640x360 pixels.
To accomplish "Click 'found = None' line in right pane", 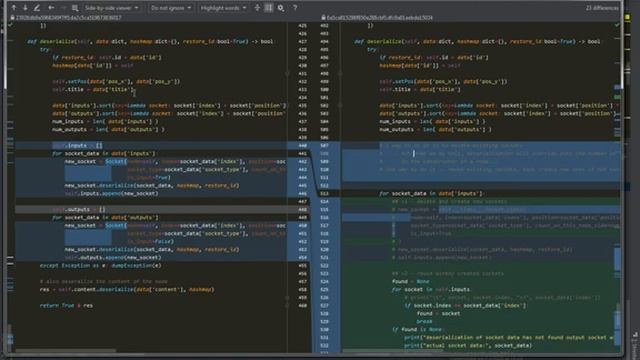I will [410, 281].
